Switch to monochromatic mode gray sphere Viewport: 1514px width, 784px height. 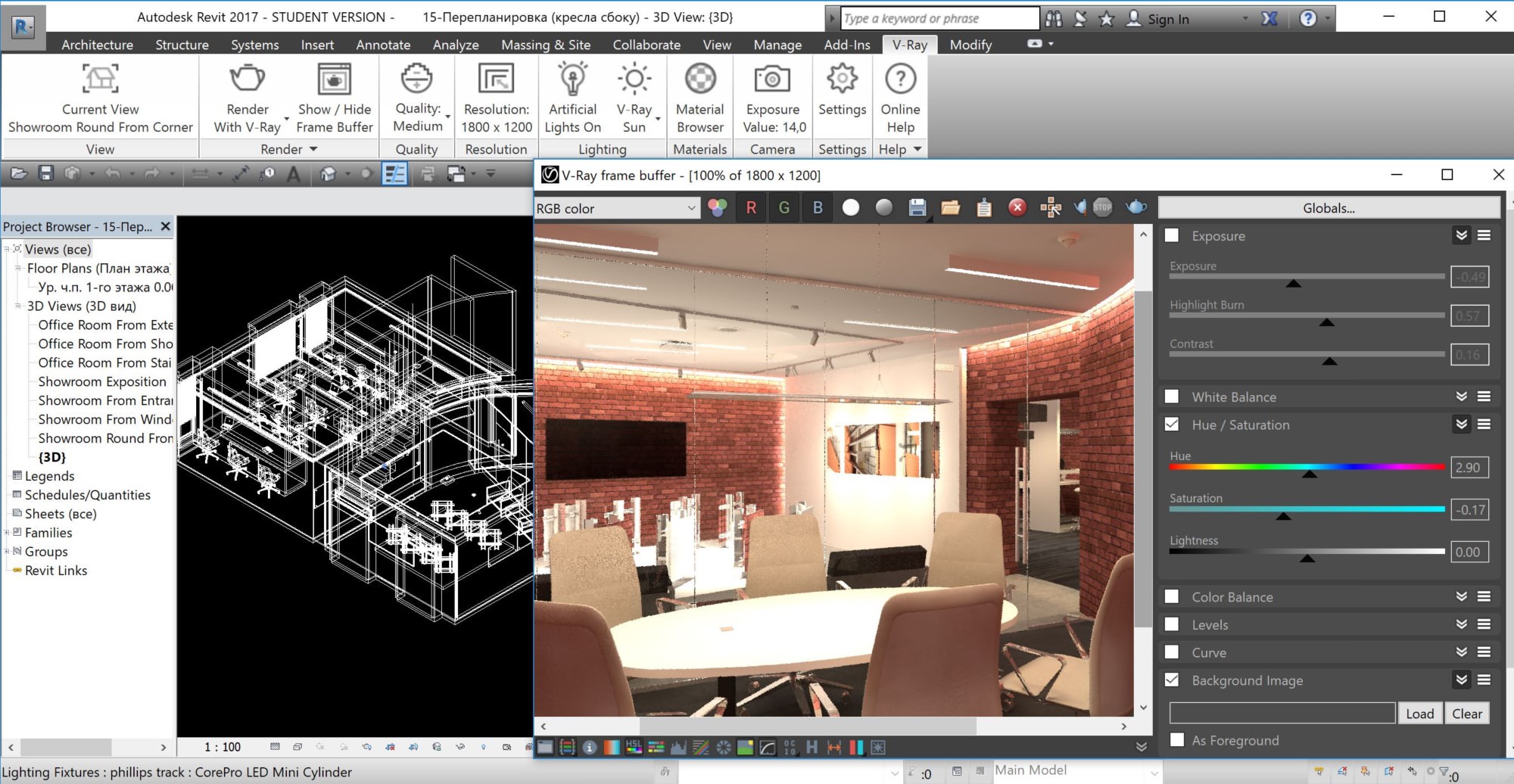pyautogui.click(x=883, y=207)
